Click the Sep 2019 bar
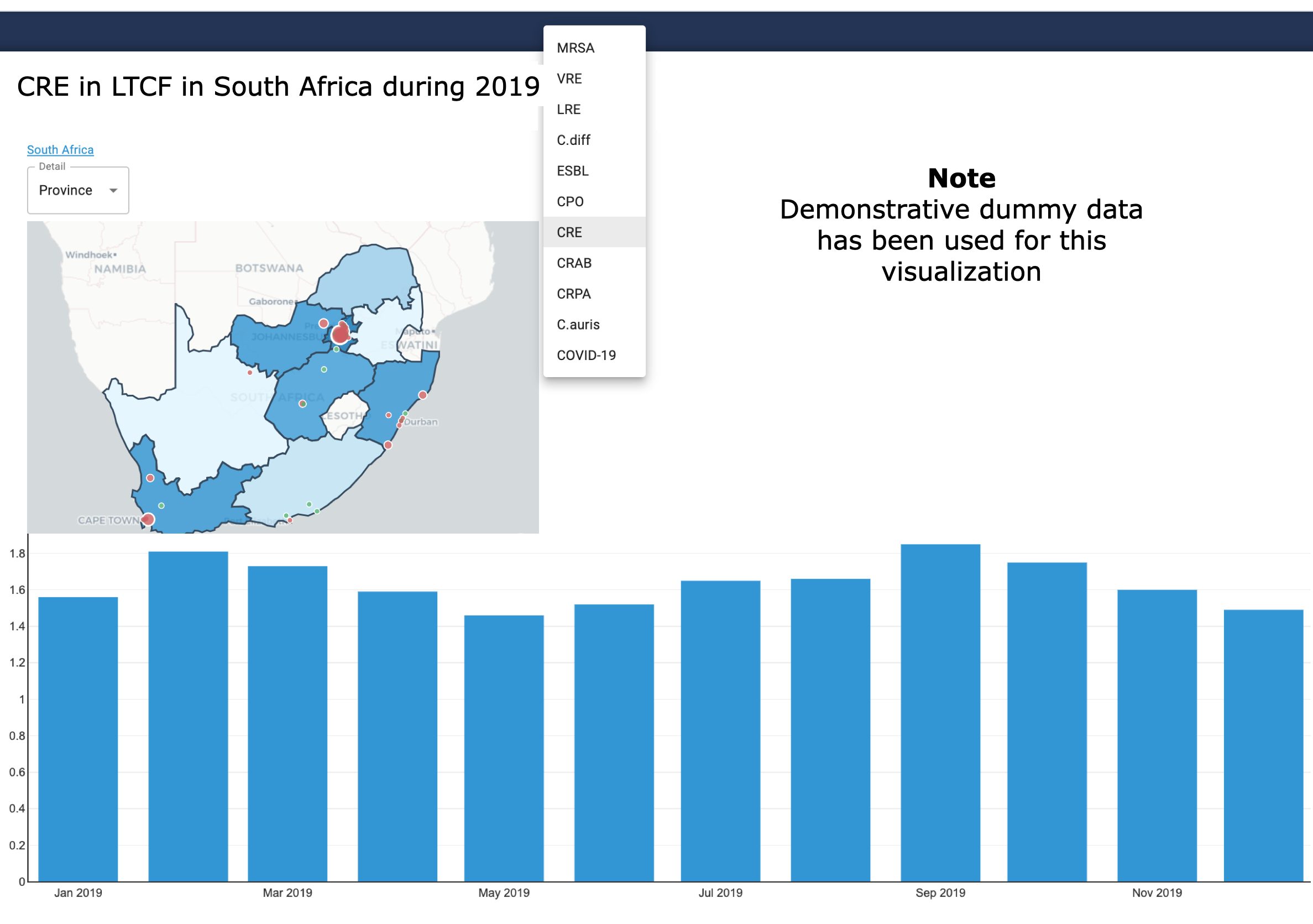Screen dimensions: 1313x924 (x=940, y=712)
